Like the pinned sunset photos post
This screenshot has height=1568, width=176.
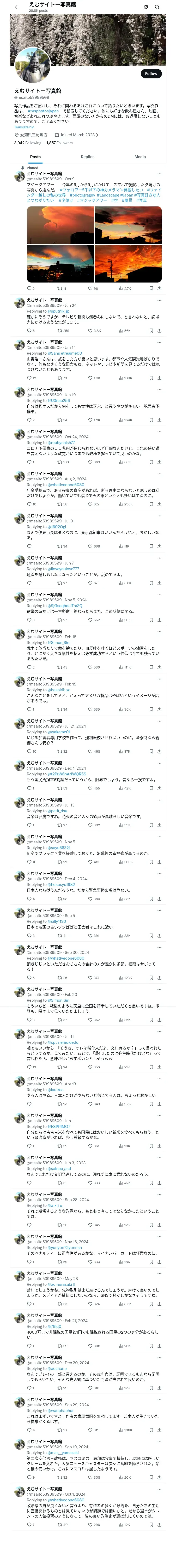tap(89, 289)
